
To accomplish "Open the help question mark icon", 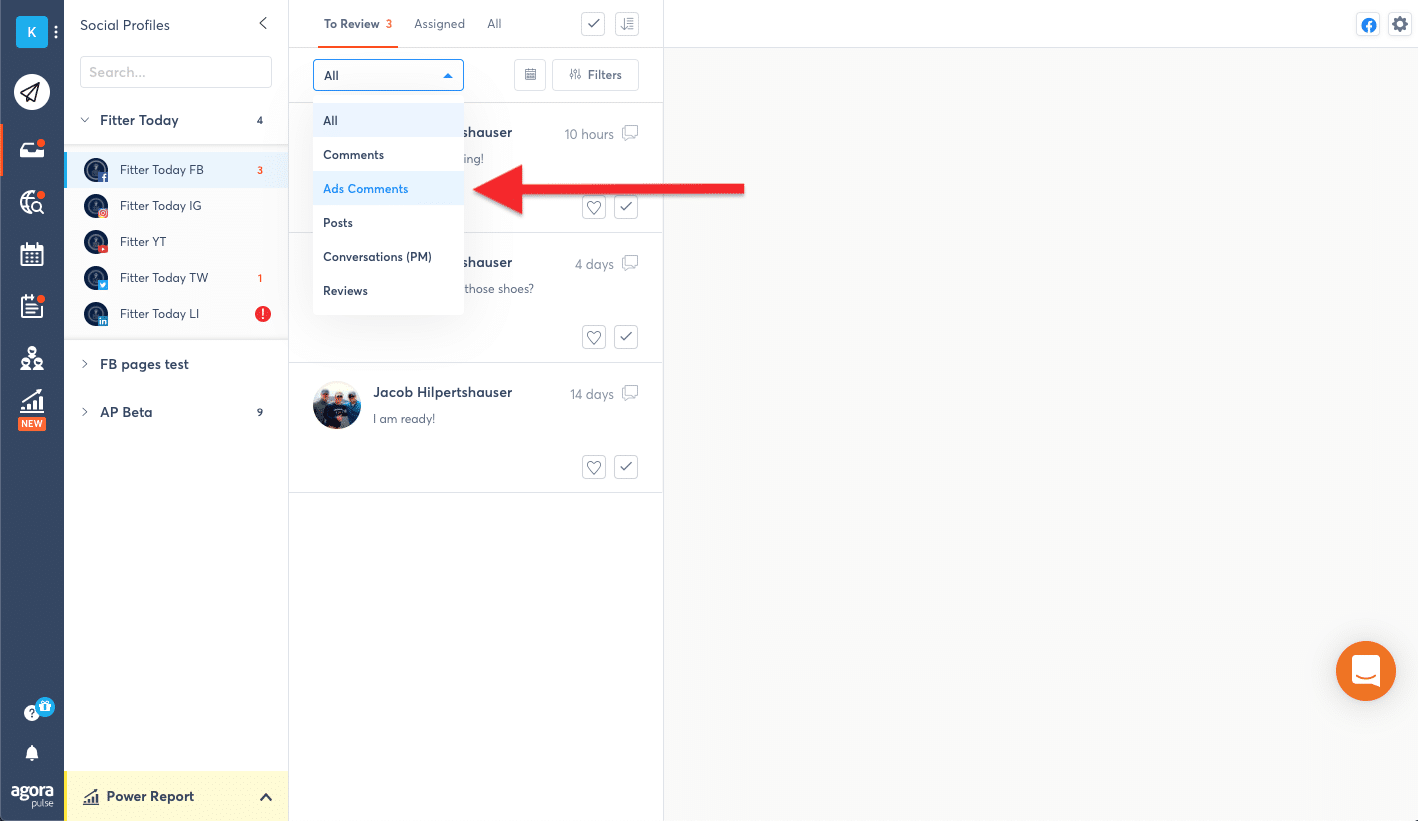I will pos(31,713).
